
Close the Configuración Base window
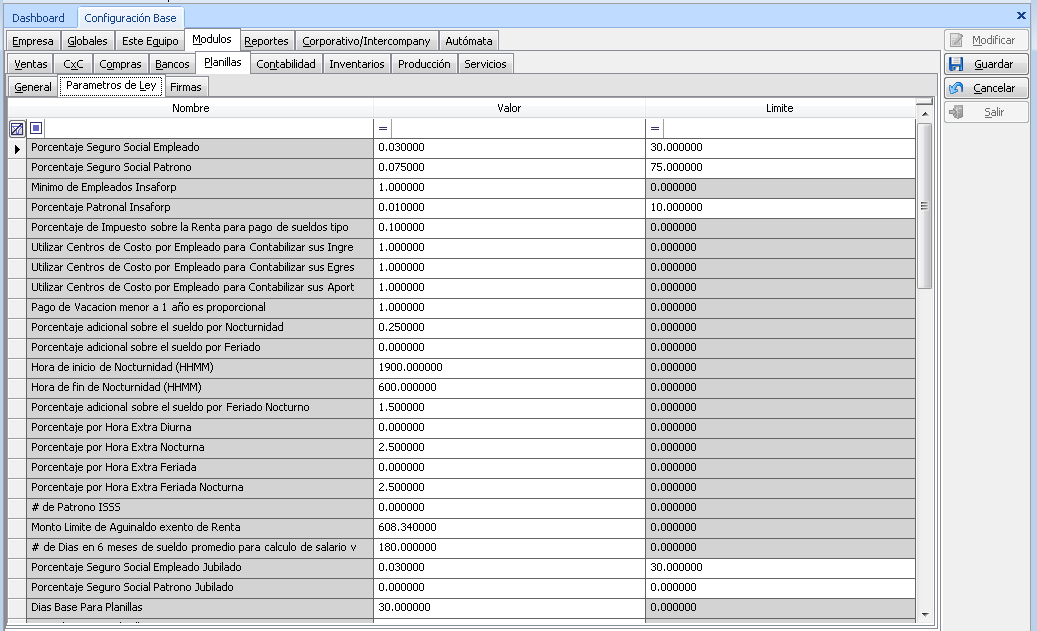tap(1022, 14)
